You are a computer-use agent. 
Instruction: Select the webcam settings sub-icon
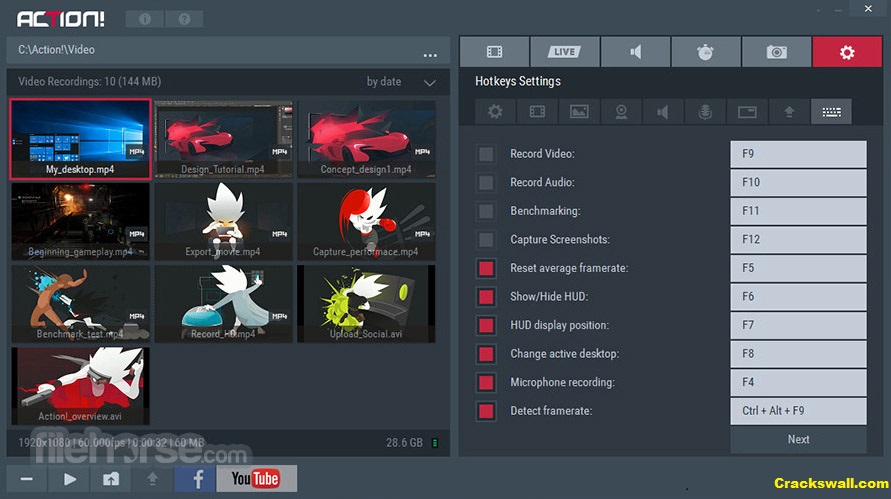click(621, 111)
